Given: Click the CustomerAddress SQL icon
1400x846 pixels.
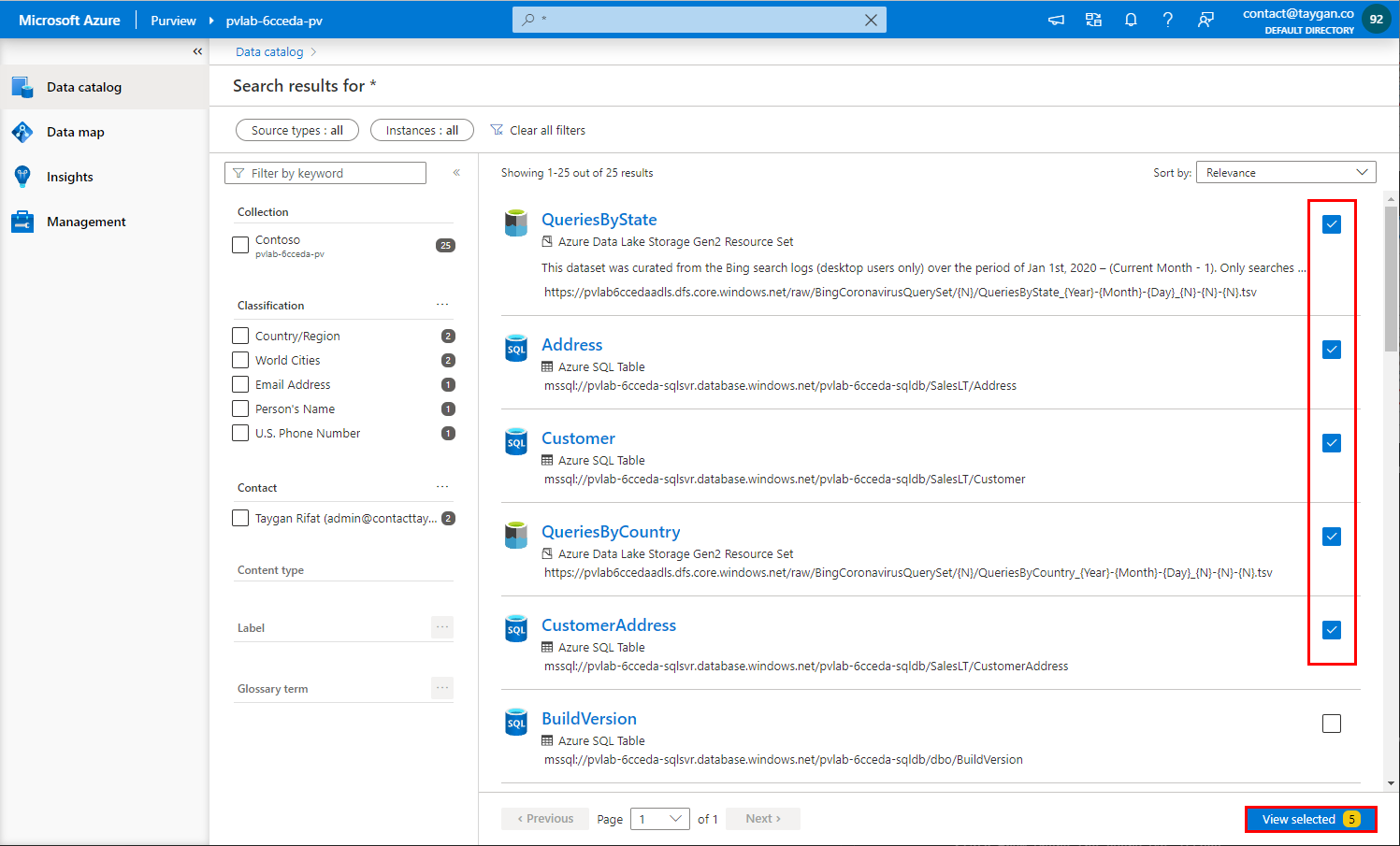Looking at the screenshot, I should point(516,628).
